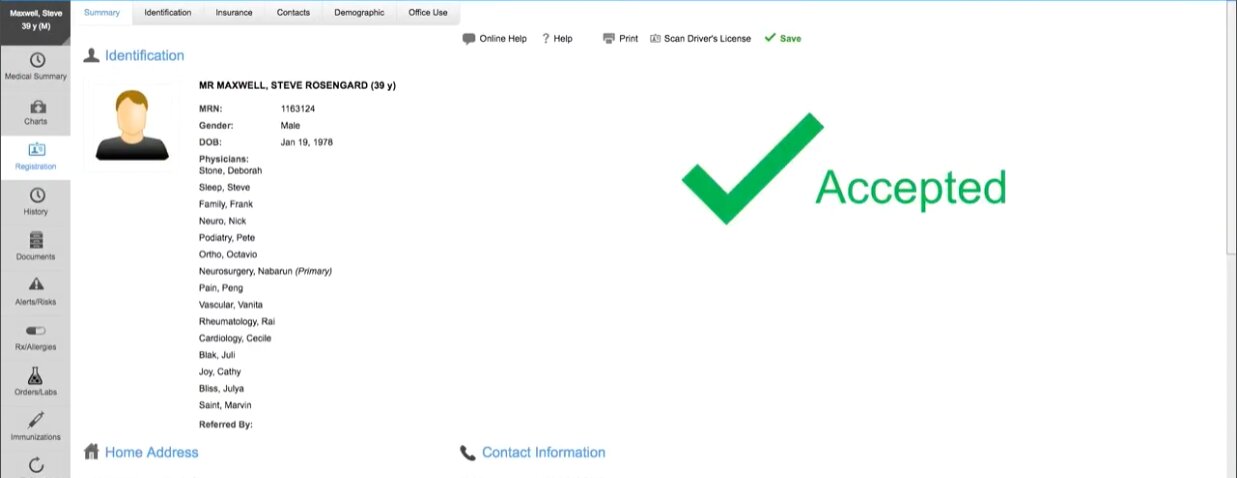The image size is (1237, 478).
Task: Open the Contacts tab
Action: coord(293,13)
